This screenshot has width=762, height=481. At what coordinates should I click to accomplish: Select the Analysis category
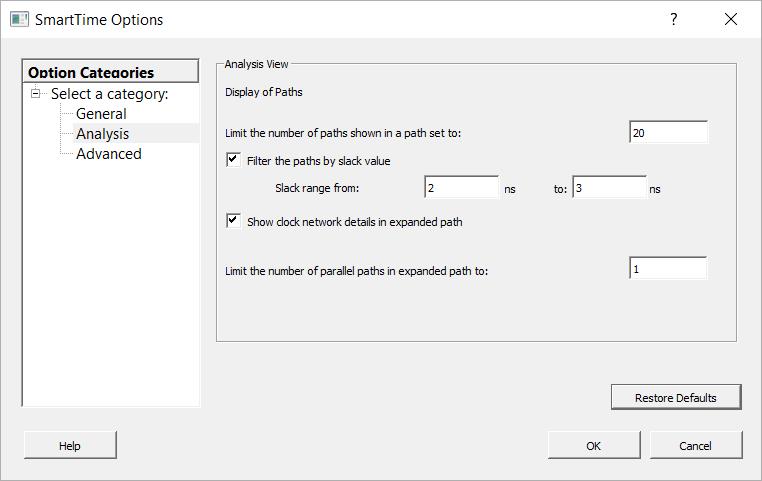pyautogui.click(x=102, y=134)
